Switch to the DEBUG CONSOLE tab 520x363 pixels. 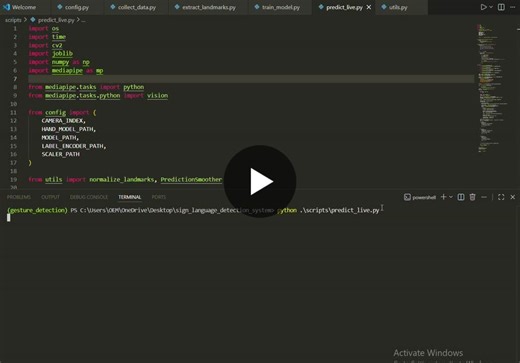(x=89, y=197)
